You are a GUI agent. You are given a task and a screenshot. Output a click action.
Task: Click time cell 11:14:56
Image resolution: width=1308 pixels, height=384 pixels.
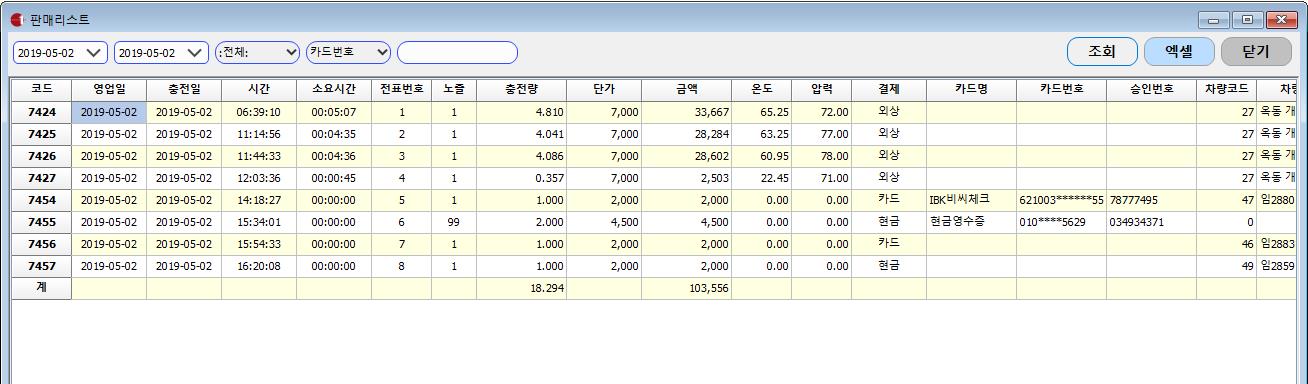(259, 134)
